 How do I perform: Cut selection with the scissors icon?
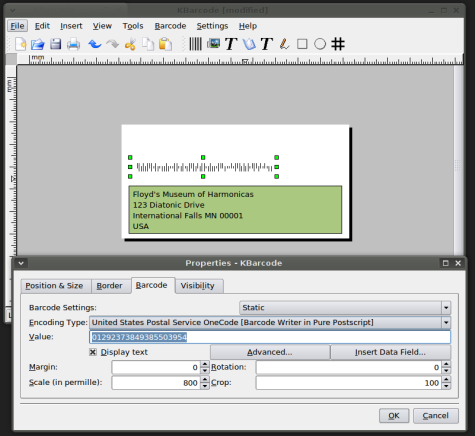(x=130, y=44)
